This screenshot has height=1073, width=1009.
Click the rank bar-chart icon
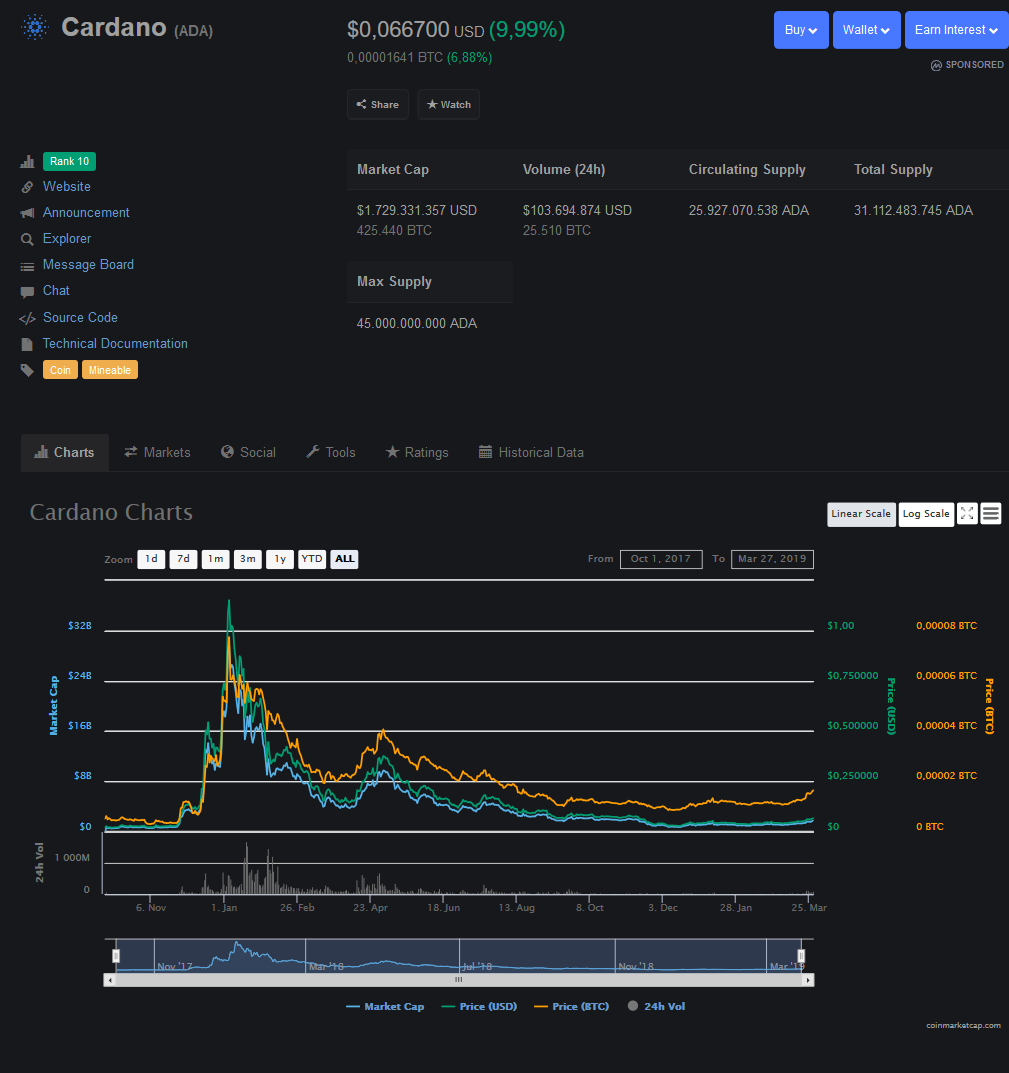27,161
